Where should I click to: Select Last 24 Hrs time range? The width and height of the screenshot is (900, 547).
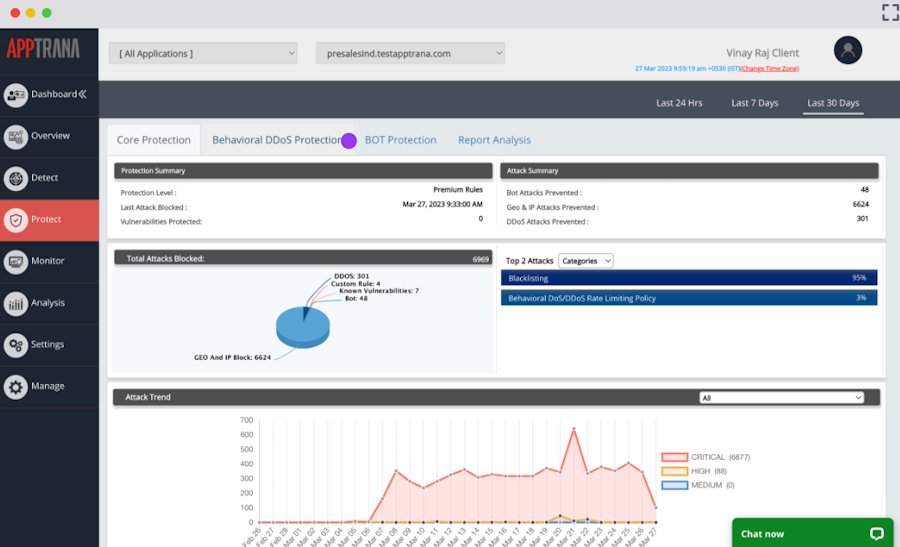pyautogui.click(x=679, y=103)
